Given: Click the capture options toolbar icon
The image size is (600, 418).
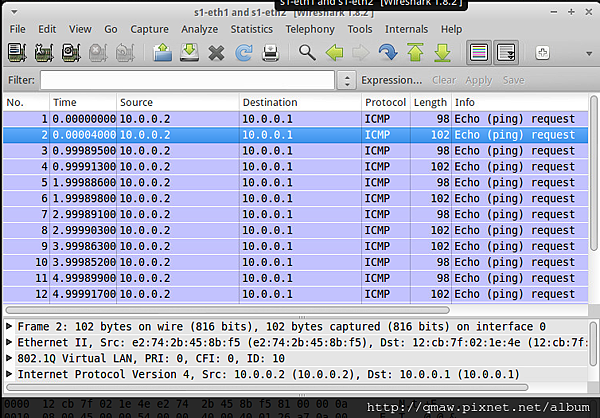Looking at the screenshot, I should click(x=45, y=53).
